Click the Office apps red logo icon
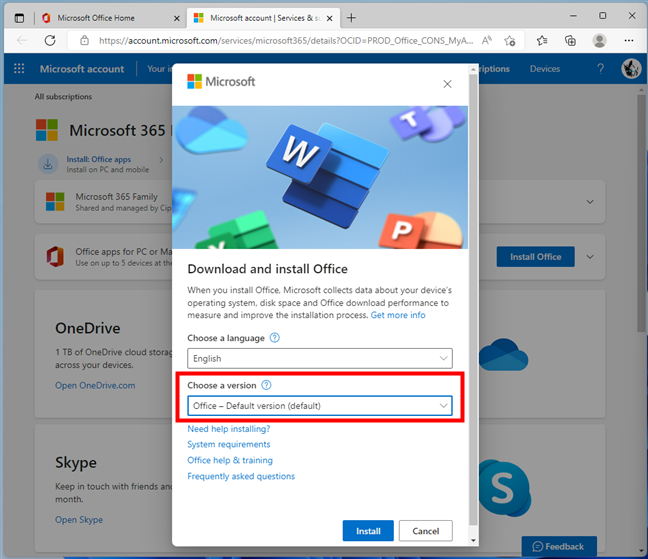Screen dimensions: 648x559 click(55, 257)
